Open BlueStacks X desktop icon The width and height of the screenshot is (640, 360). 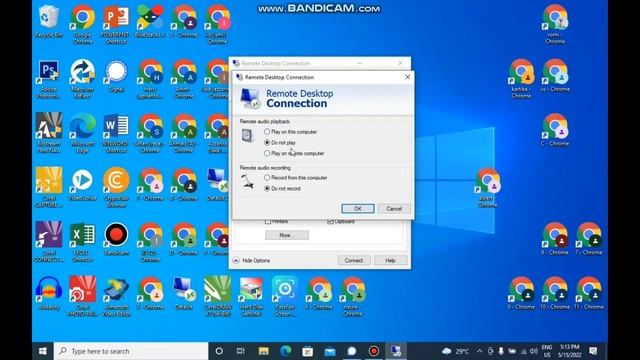150,21
